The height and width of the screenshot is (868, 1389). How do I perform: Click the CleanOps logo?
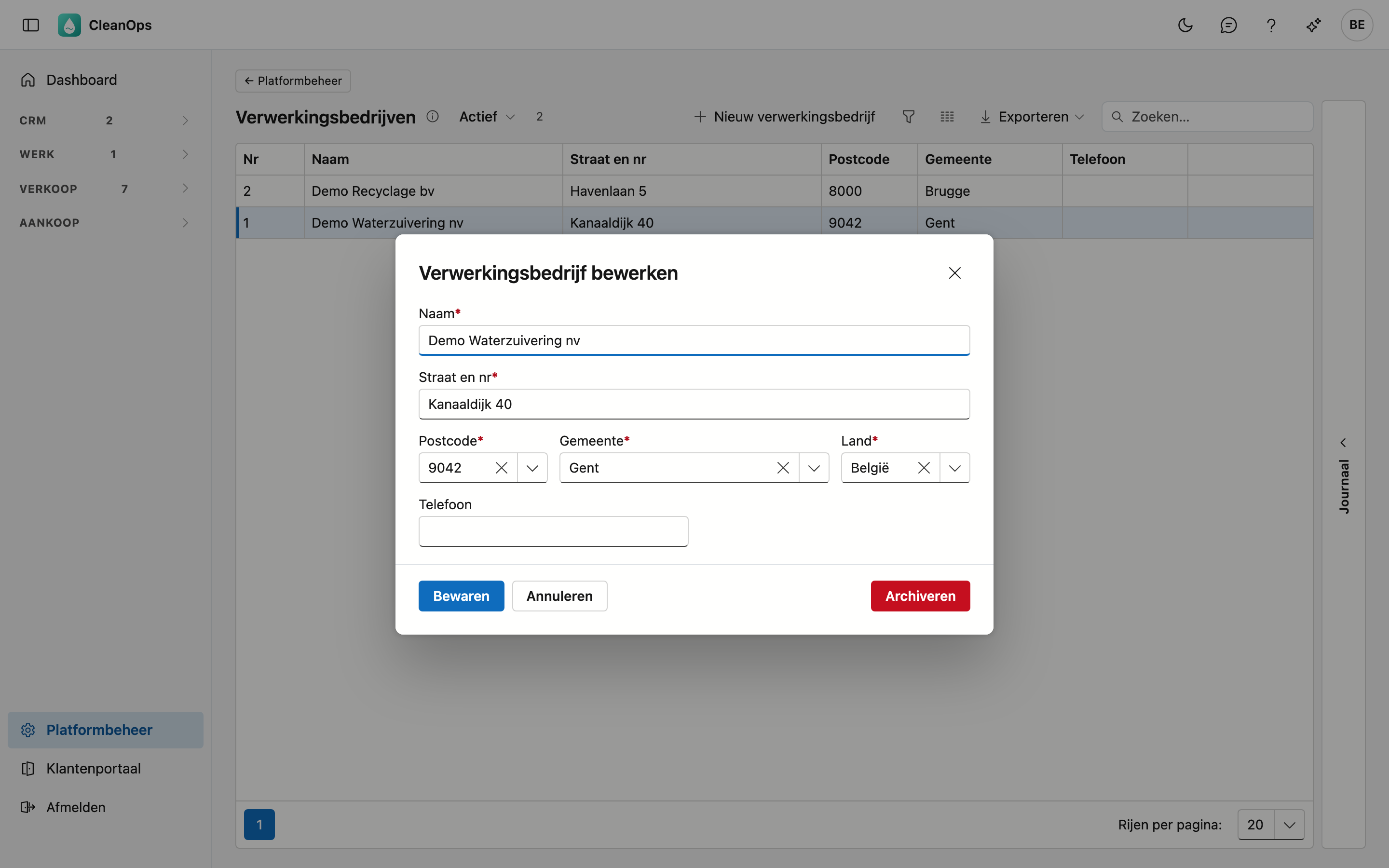(x=69, y=25)
